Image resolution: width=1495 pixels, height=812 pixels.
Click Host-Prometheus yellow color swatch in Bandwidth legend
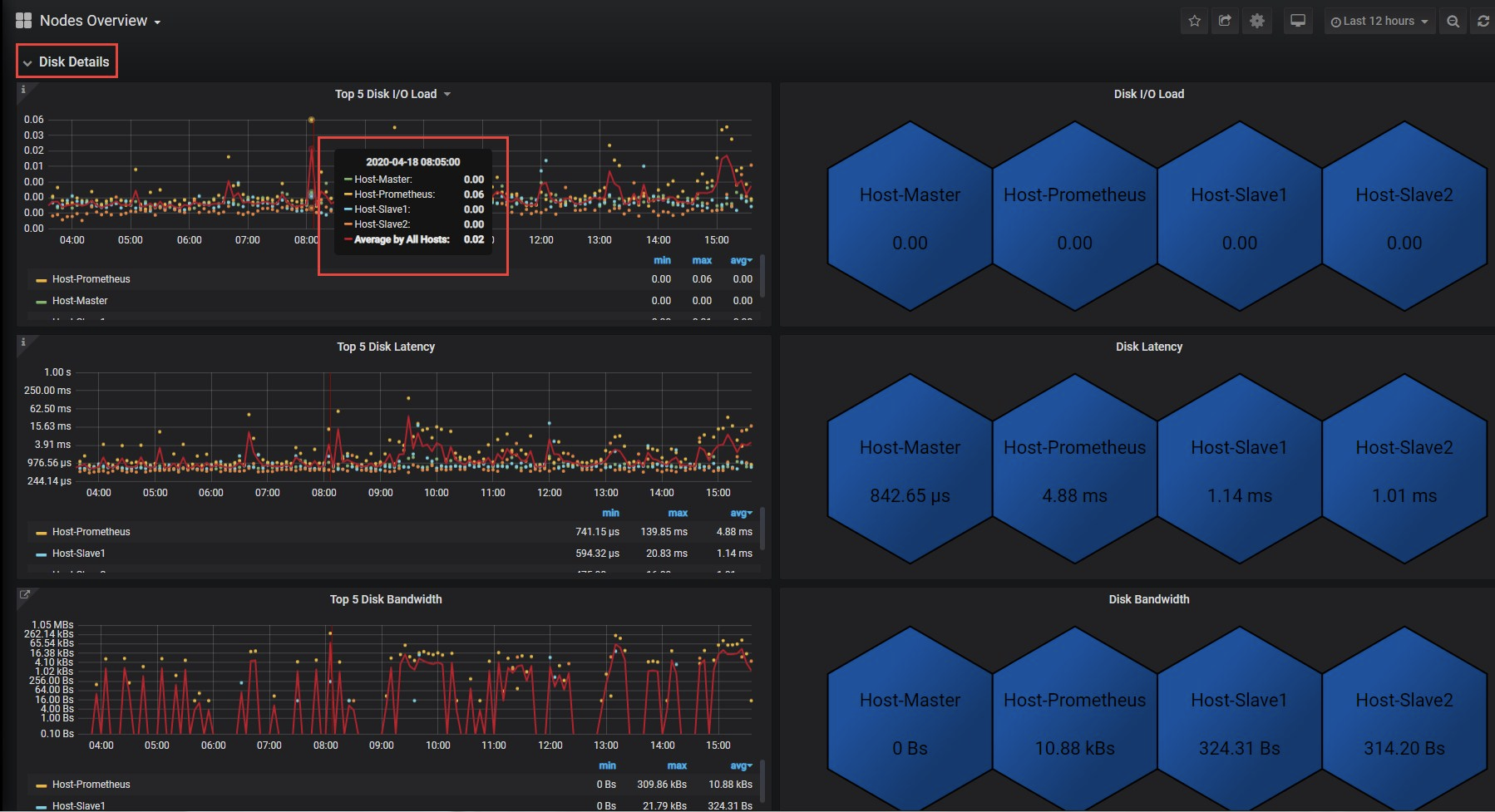[41, 785]
